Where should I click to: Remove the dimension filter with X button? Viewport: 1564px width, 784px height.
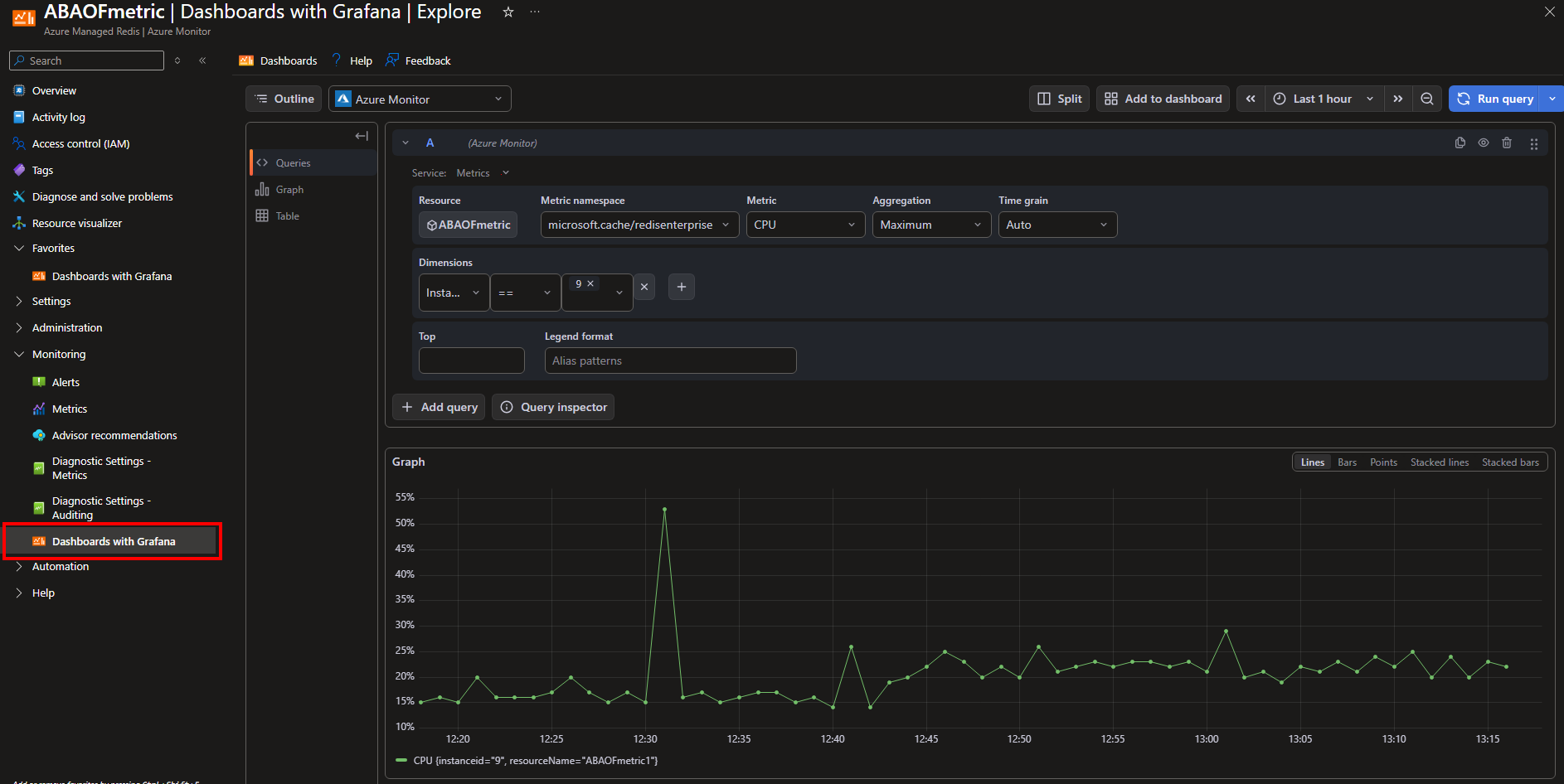[x=644, y=287]
